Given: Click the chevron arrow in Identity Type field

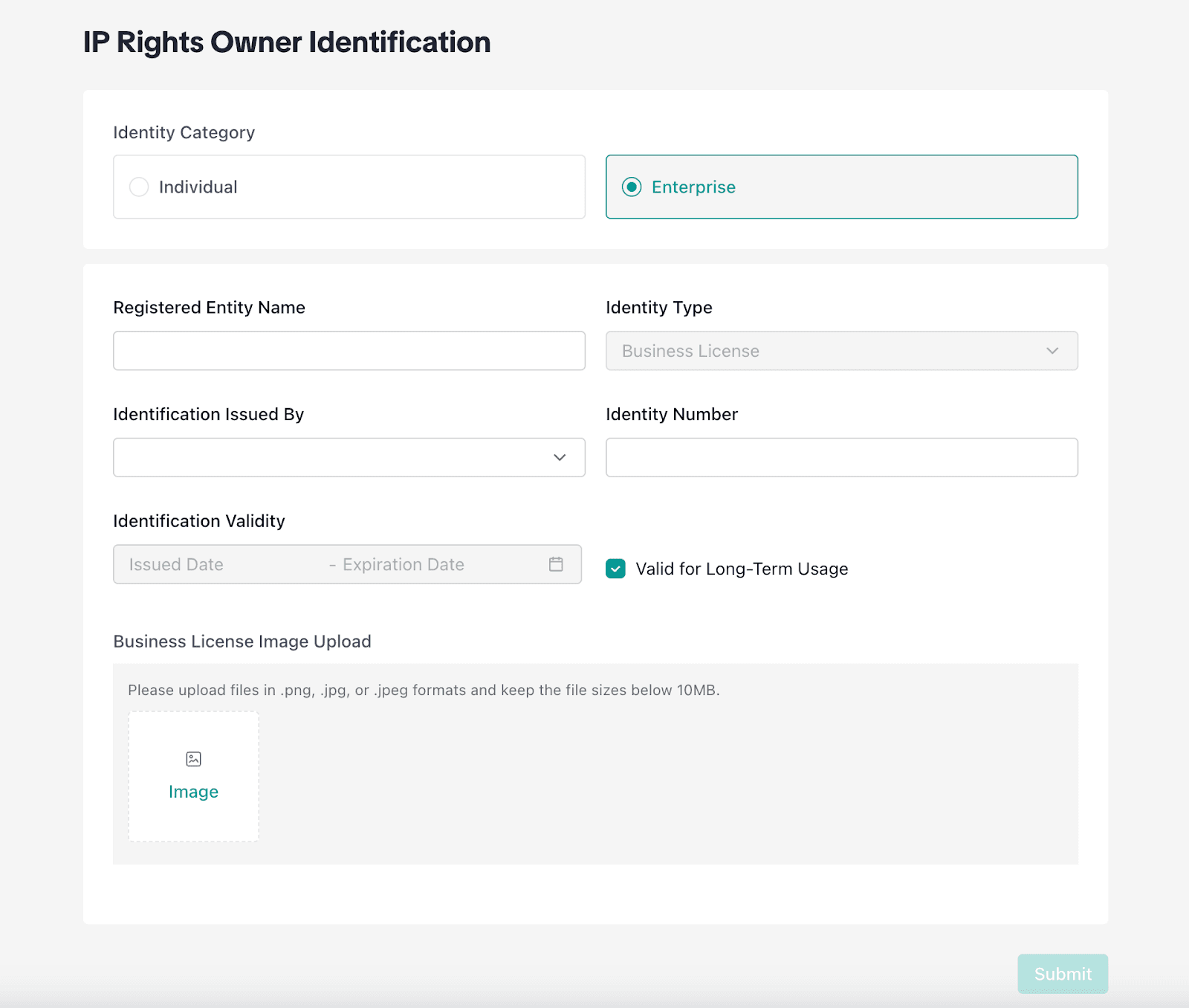Looking at the screenshot, I should coord(1052,351).
